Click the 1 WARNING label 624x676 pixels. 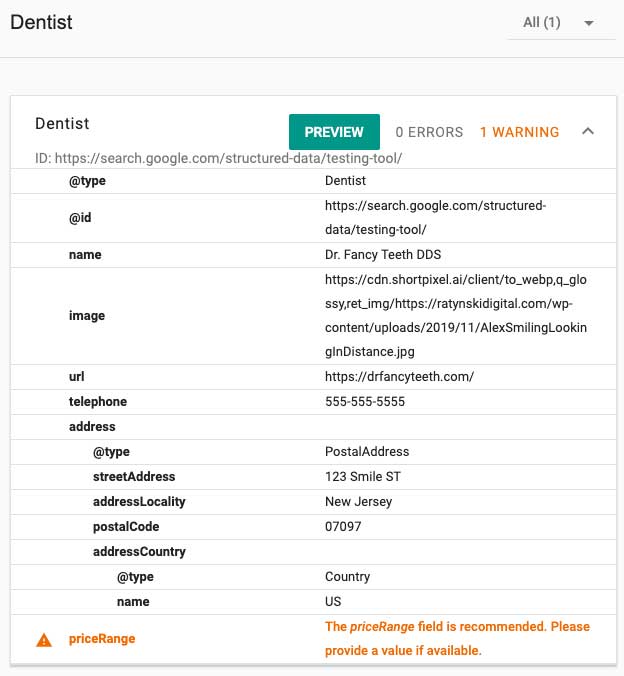coord(519,132)
